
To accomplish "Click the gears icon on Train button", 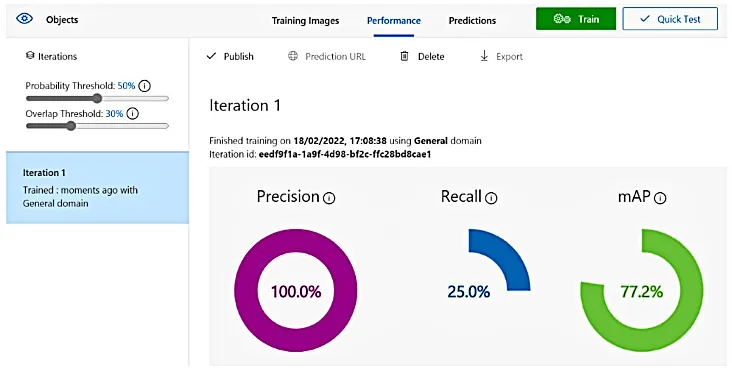I will (x=562, y=19).
